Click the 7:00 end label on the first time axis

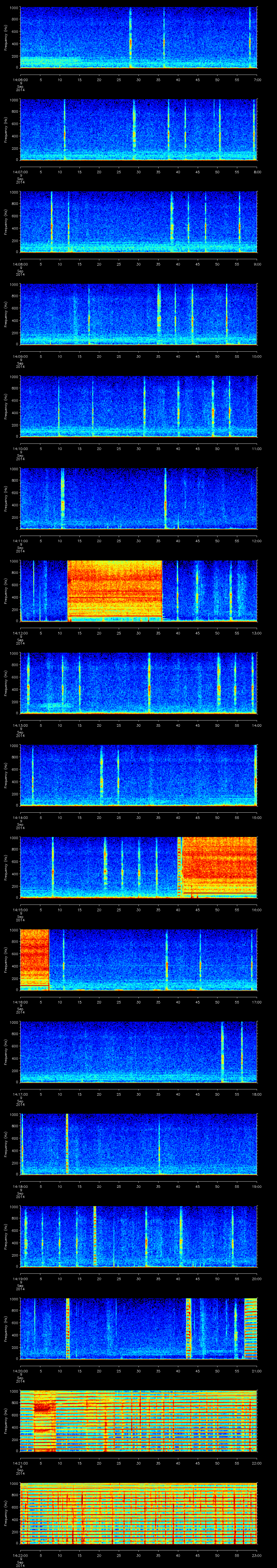[257, 80]
